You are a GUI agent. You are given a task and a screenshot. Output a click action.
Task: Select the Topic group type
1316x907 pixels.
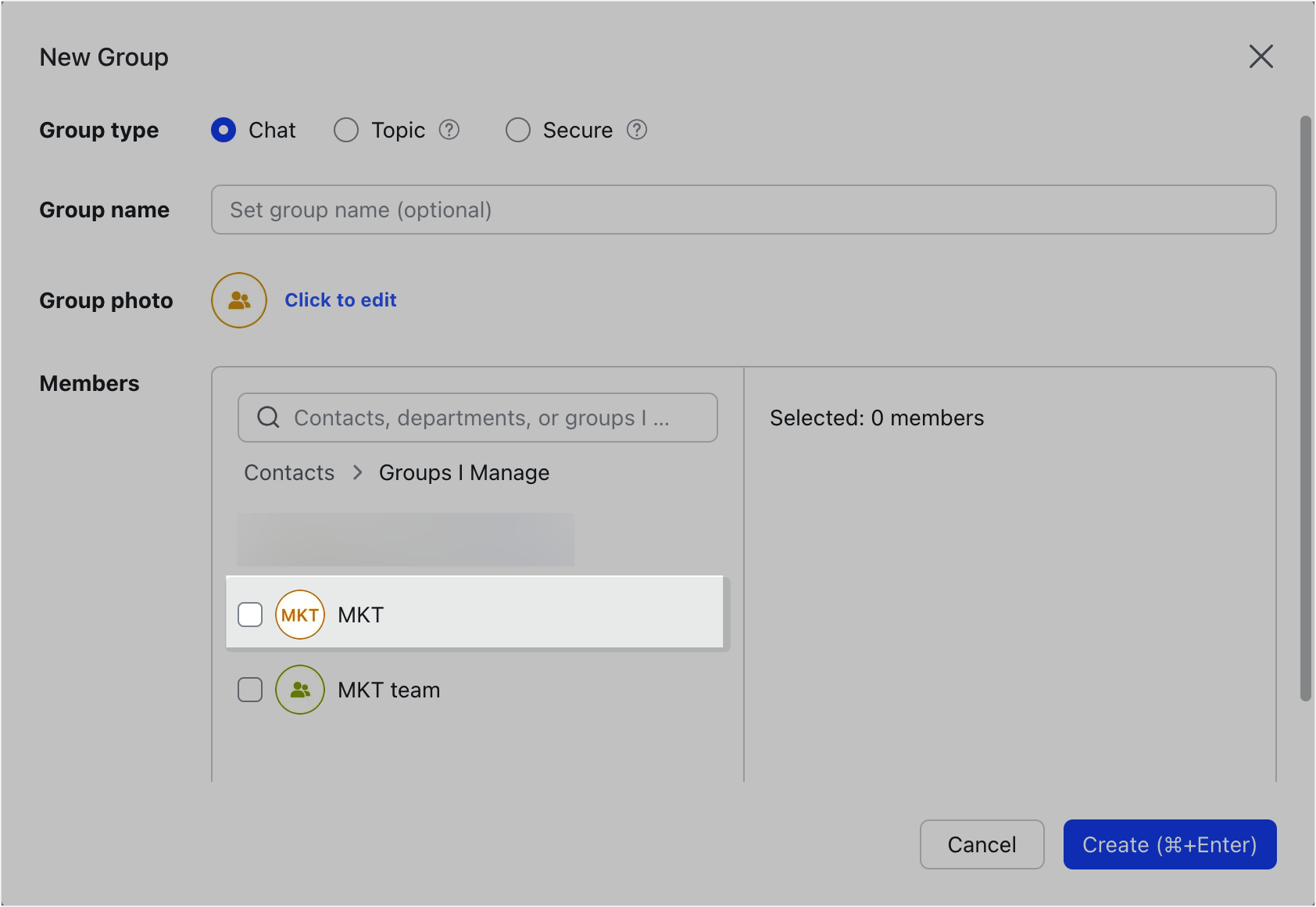pos(345,130)
